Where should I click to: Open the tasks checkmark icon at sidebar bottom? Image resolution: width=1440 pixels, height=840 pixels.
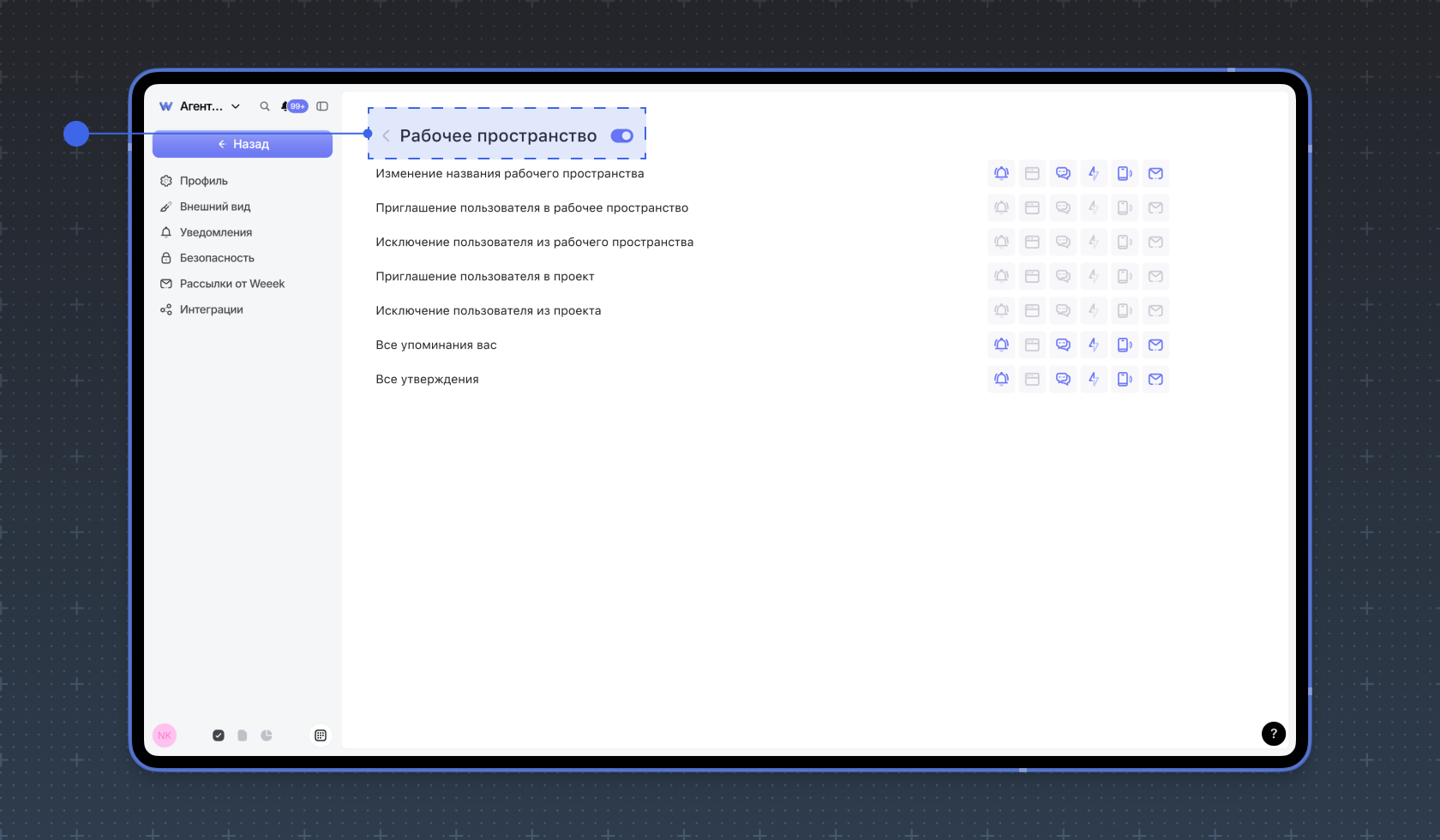pyautogui.click(x=219, y=735)
